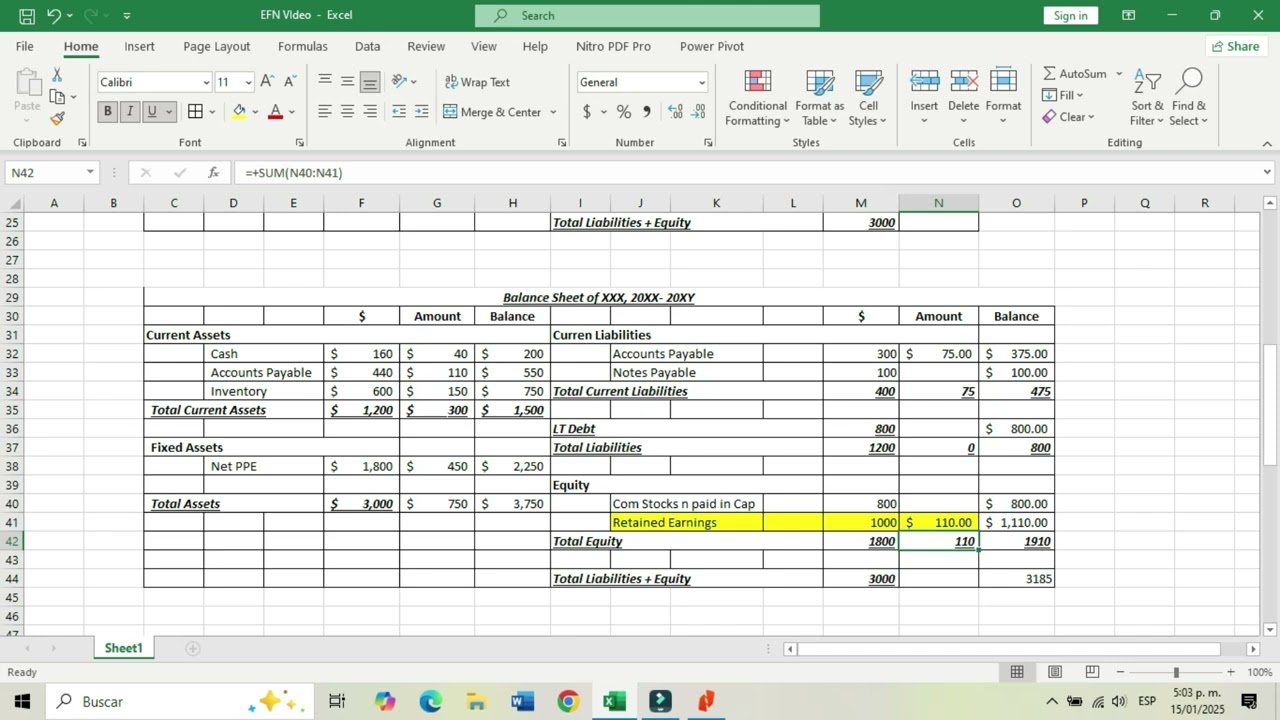
Task: Apply Percent Style format
Action: point(623,112)
